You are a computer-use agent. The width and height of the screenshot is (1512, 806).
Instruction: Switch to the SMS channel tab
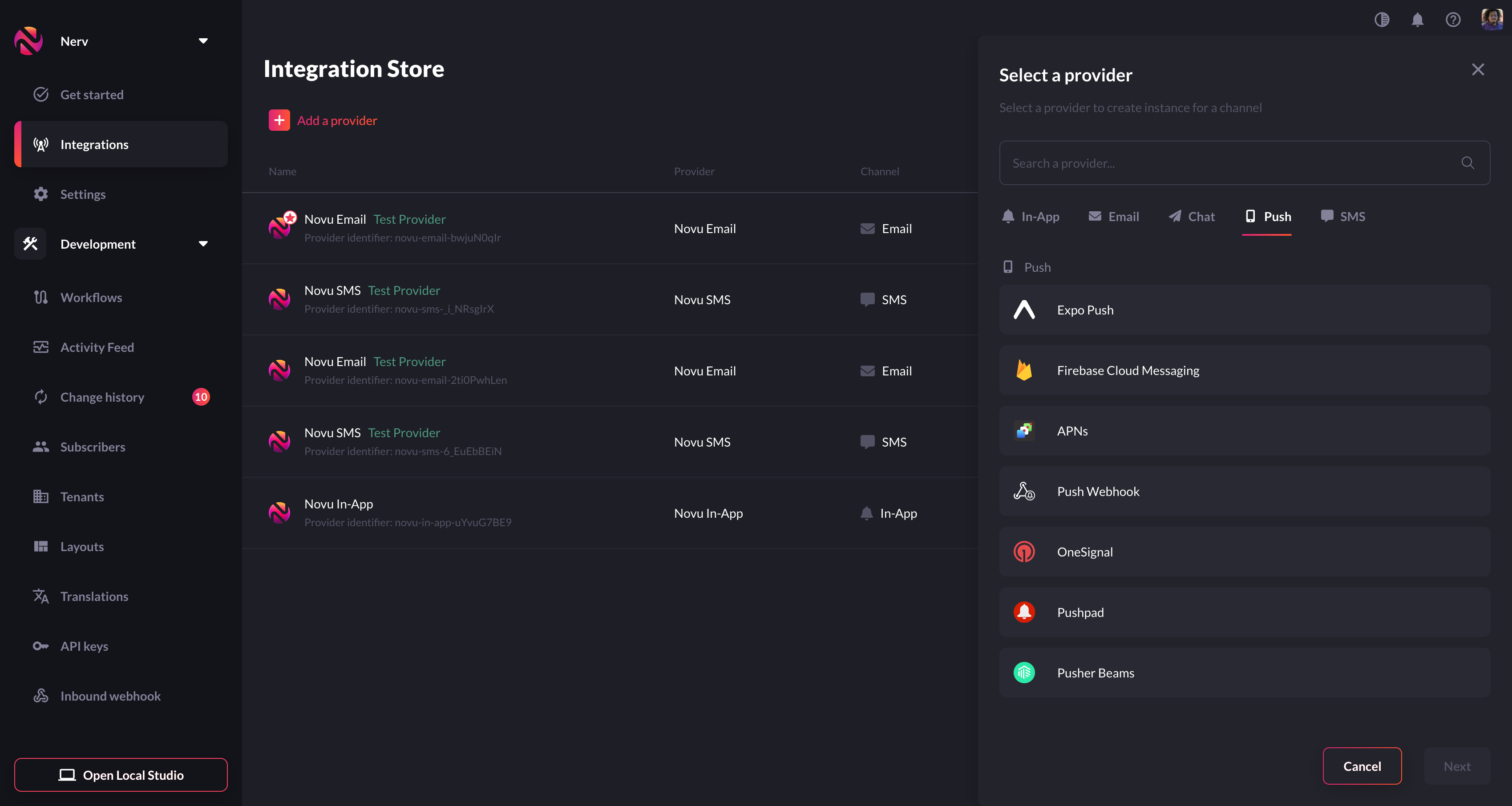1342,217
